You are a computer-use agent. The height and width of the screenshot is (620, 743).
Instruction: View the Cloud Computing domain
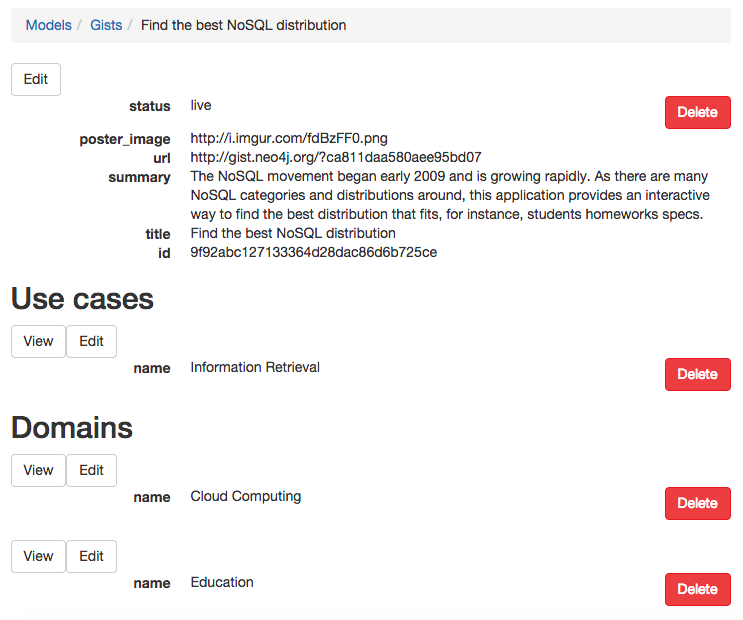(38, 470)
